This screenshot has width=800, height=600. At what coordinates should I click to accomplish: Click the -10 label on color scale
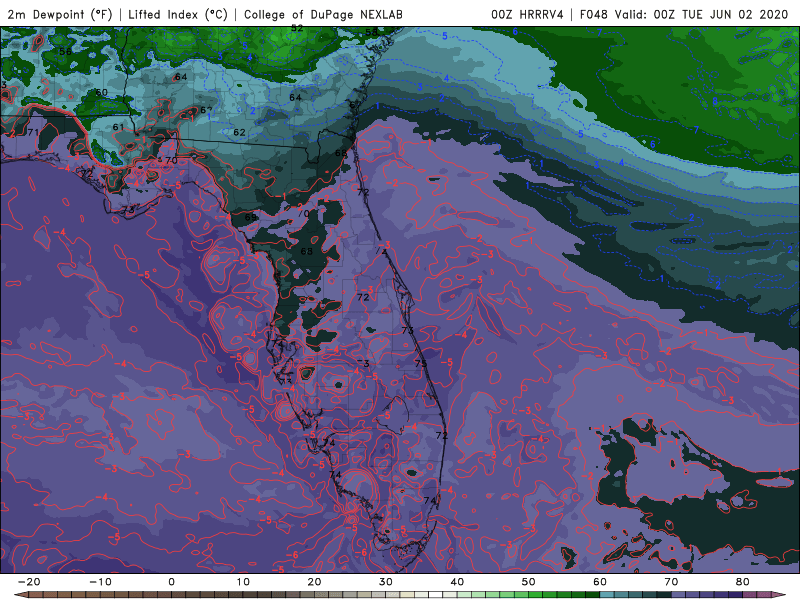click(x=100, y=582)
